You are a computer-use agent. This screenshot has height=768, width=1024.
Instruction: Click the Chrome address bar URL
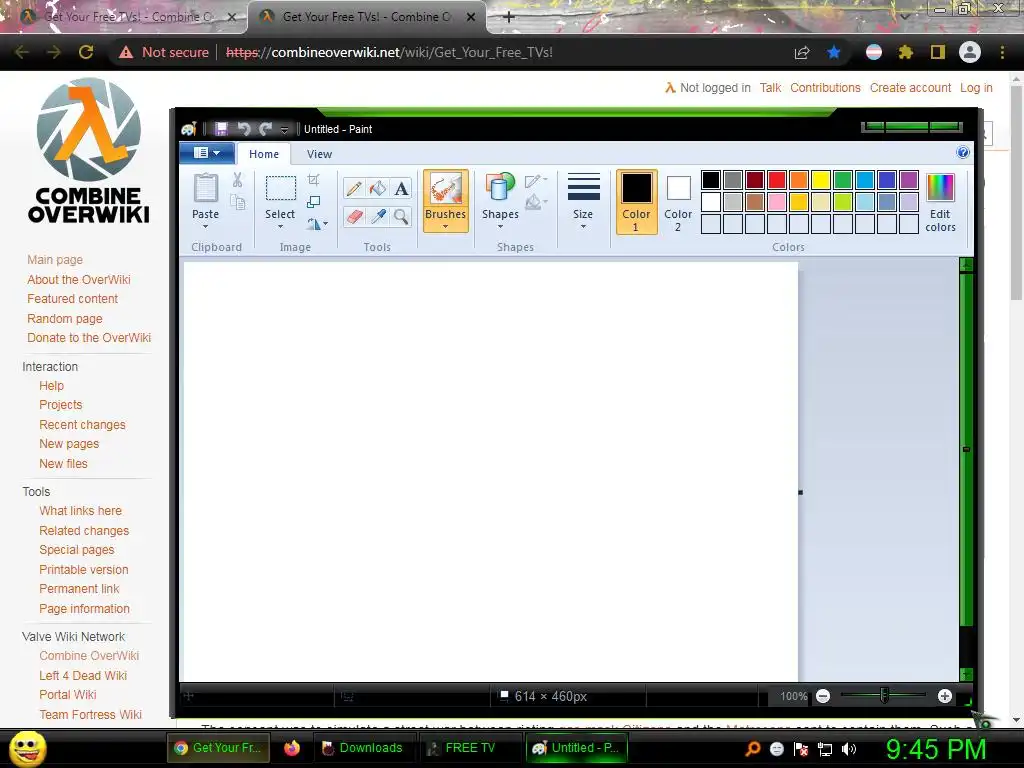[x=389, y=52]
